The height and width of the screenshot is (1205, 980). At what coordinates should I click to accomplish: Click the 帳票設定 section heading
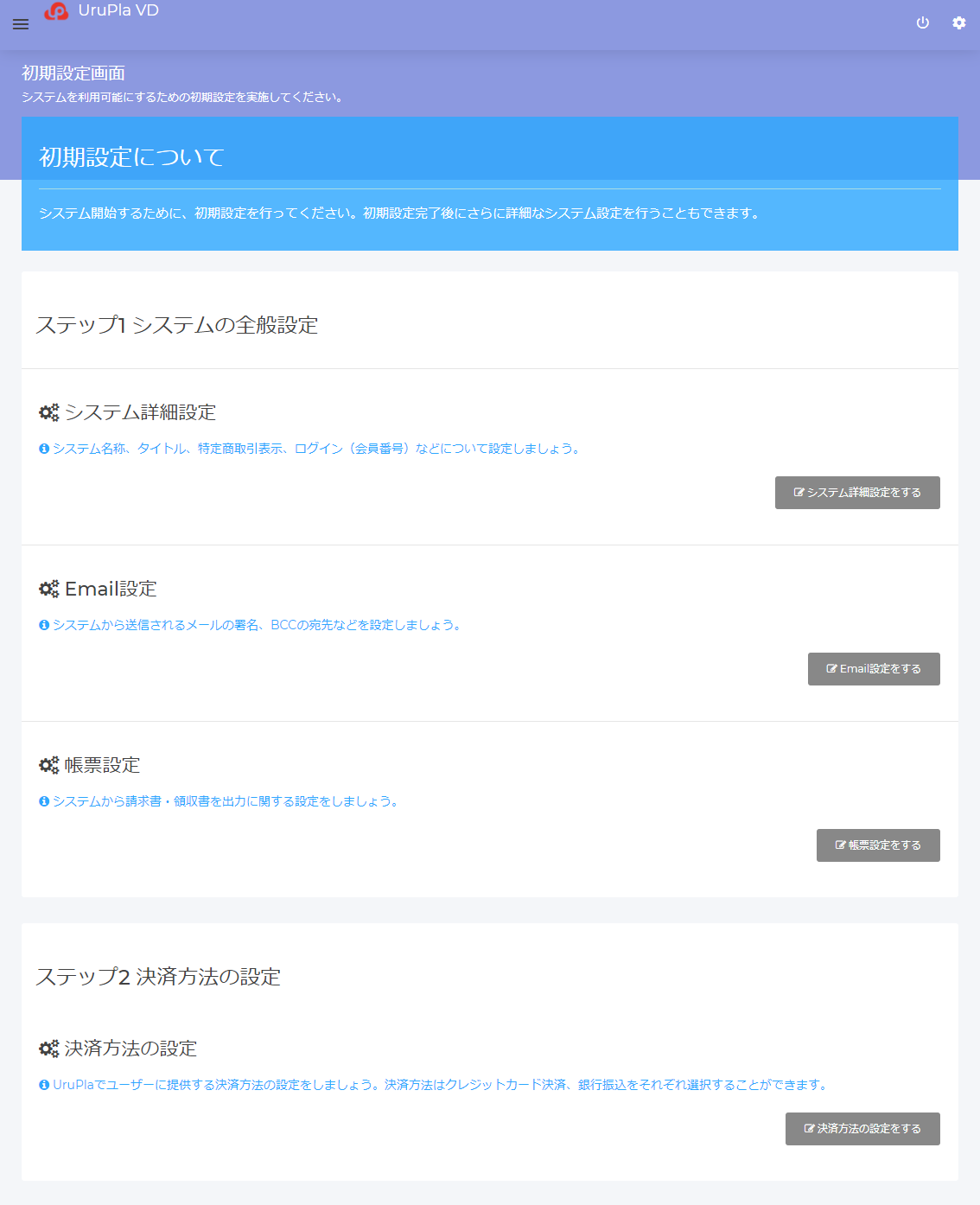click(x=102, y=765)
